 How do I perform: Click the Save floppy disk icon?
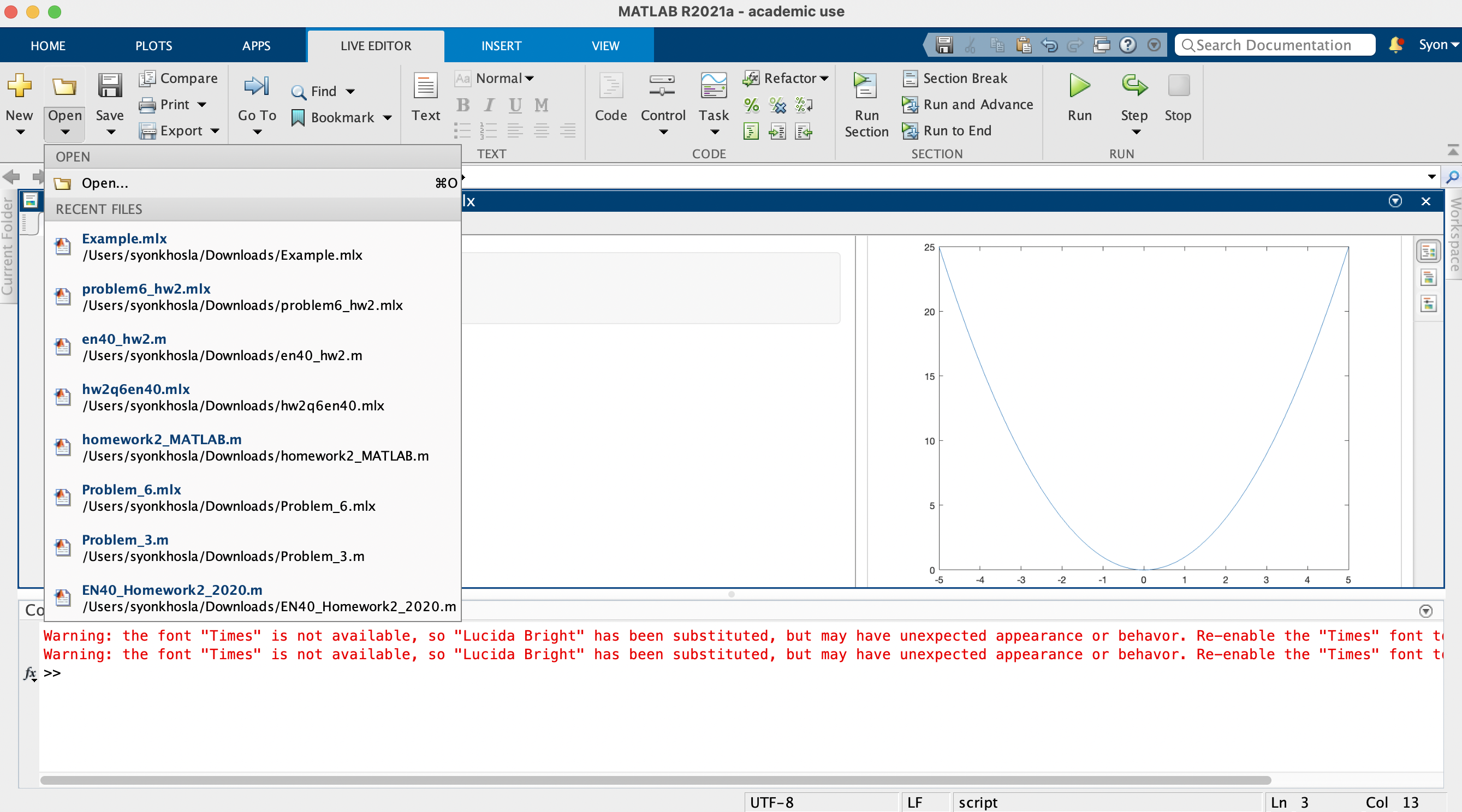coord(110,86)
